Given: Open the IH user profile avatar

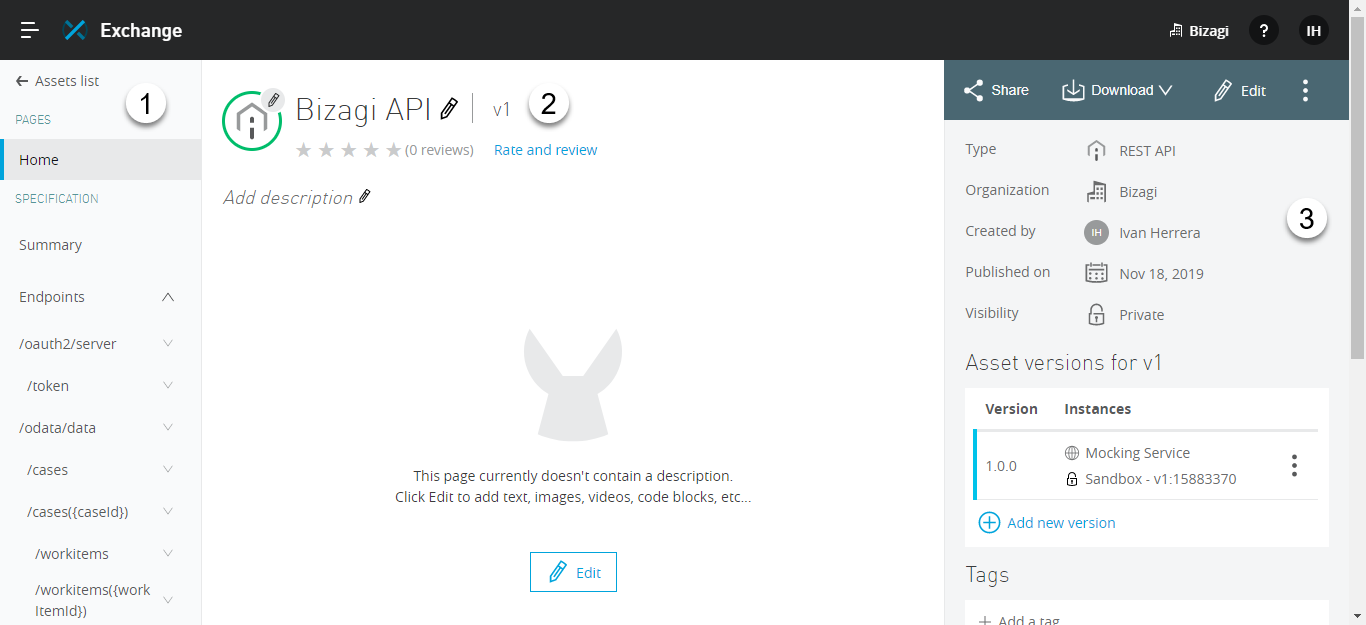Looking at the screenshot, I should click(x=1314, y=30).
